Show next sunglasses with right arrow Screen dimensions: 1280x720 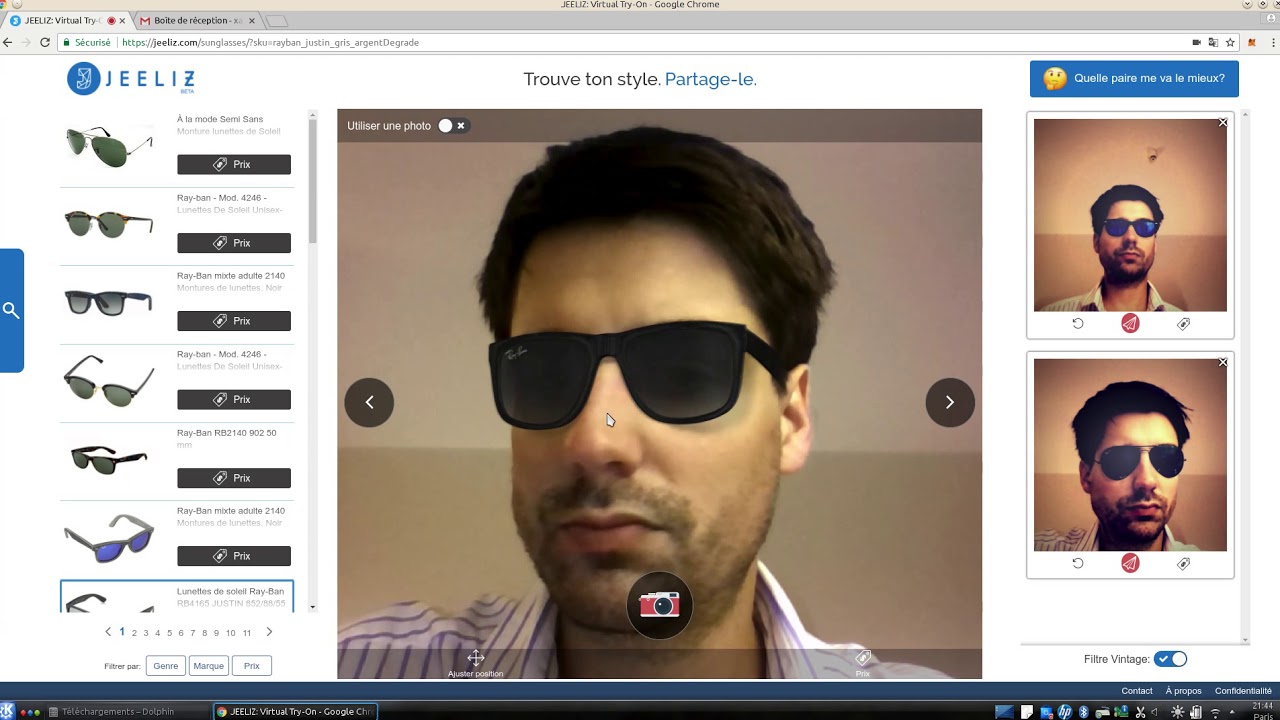click(950, 402)
